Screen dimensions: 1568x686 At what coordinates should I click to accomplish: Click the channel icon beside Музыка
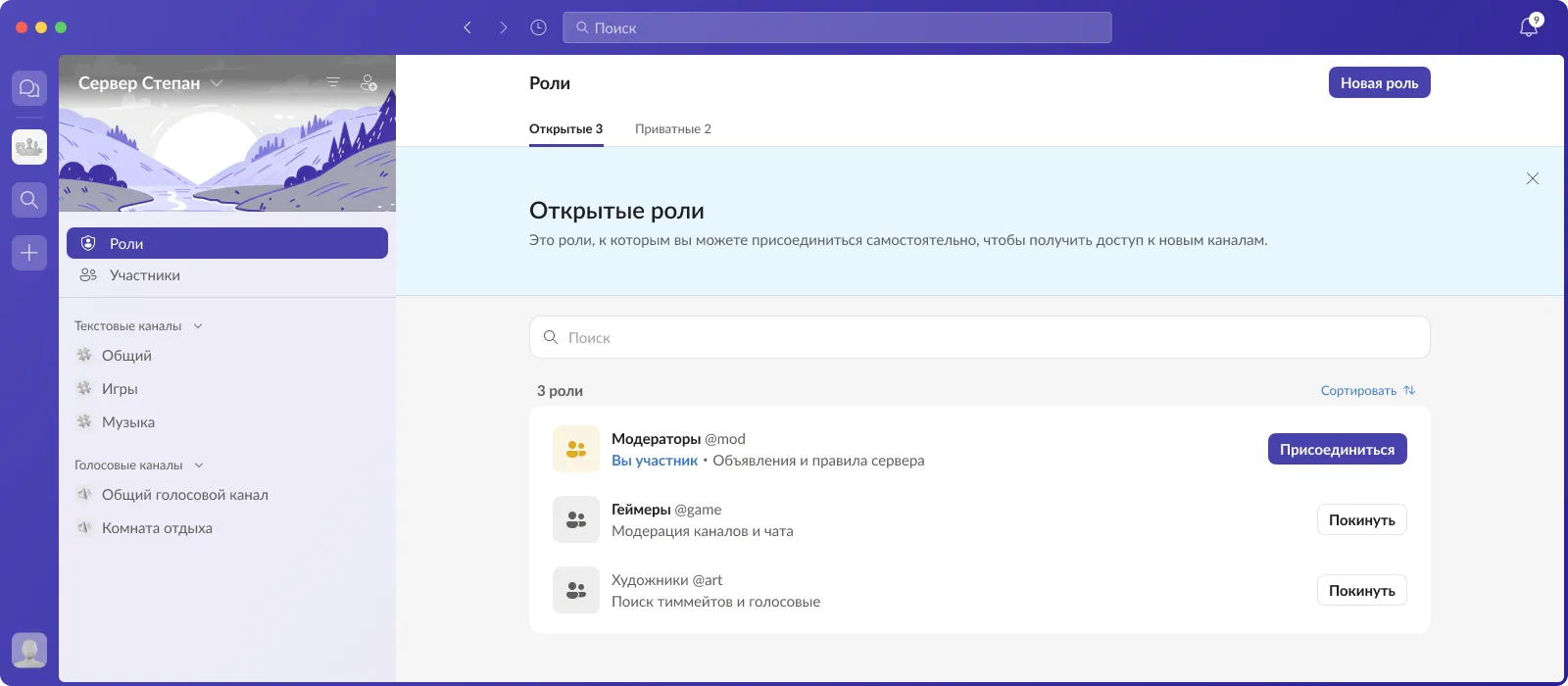pos(84,421)
